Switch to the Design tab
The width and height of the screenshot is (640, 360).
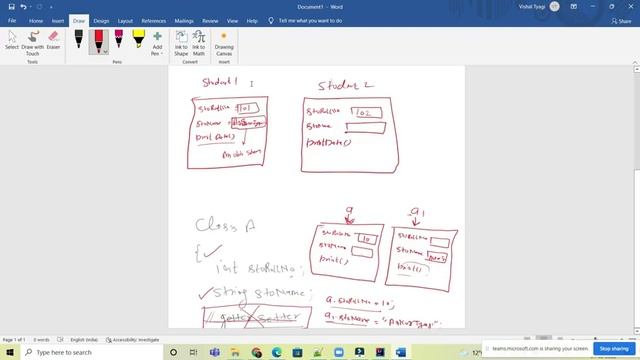101,20
